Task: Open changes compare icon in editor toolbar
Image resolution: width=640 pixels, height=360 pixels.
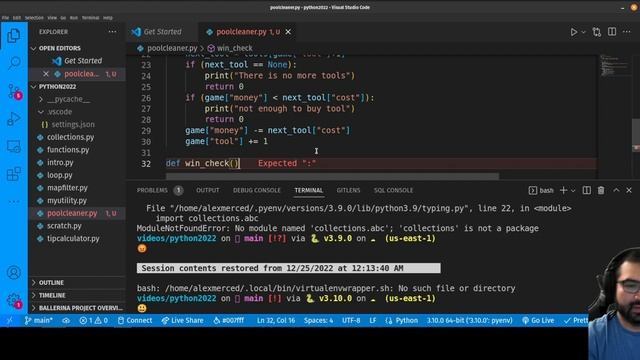Action: (597, 32)
